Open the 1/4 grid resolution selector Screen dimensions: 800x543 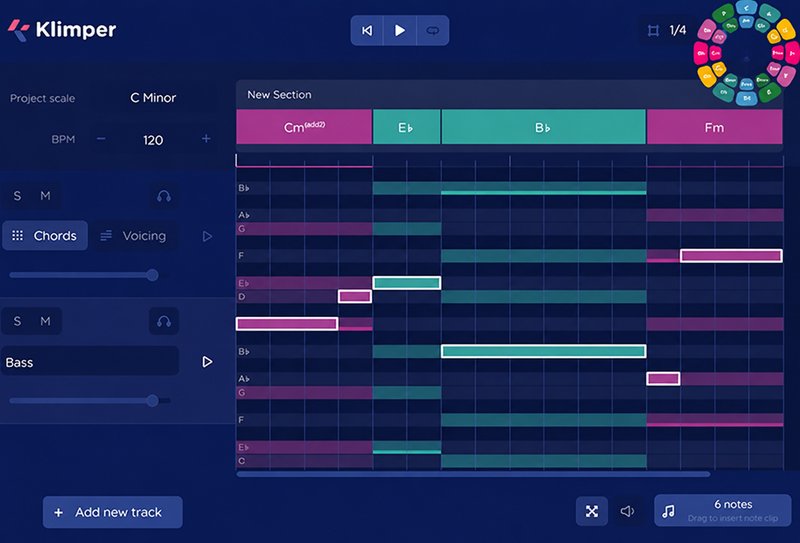(678, 31)
